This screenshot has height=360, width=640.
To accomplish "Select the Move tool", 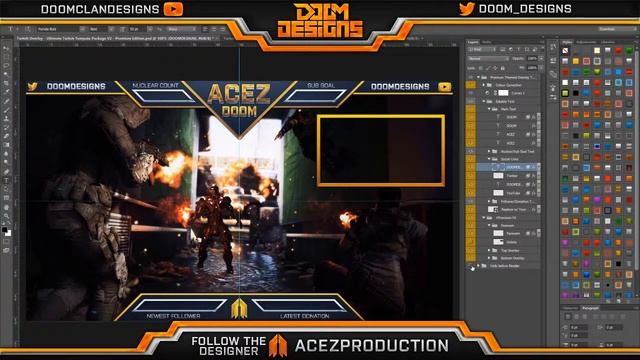I will 6,48.
